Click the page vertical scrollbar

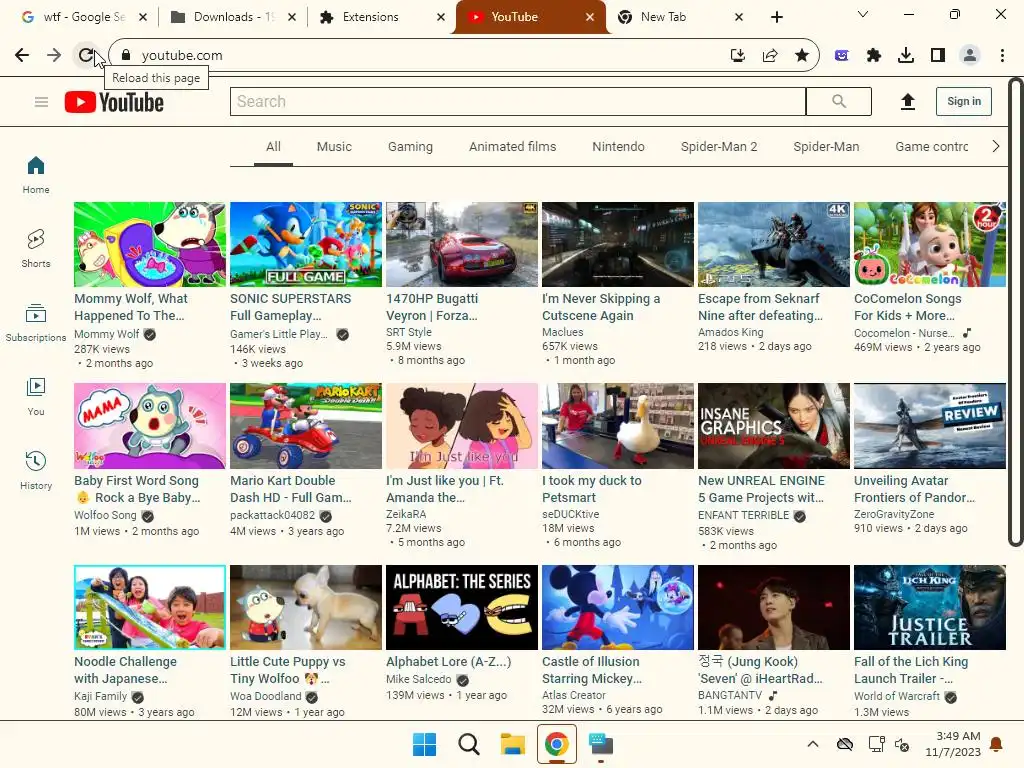coord(1016,312)
